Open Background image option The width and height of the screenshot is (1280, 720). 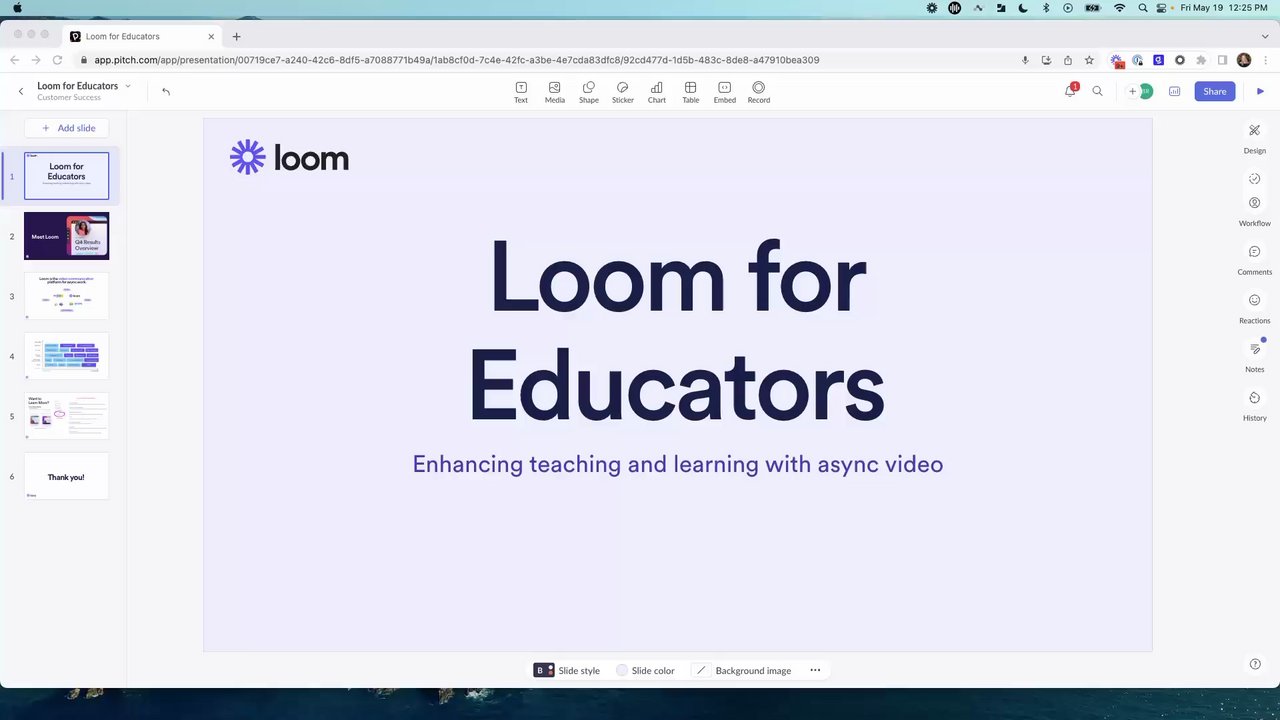(743, 670)
